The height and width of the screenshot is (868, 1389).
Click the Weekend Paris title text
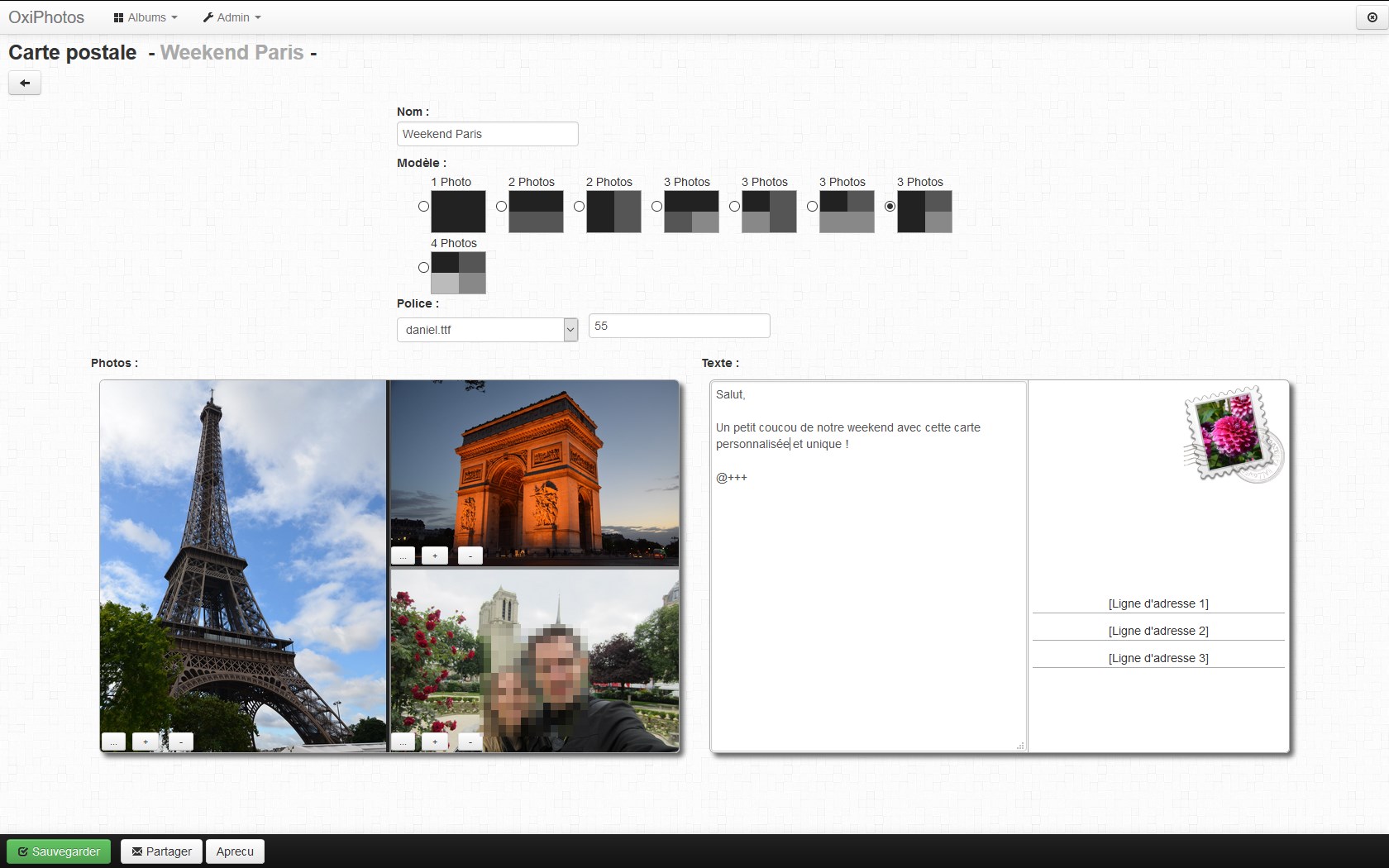[x=232, y=52]
